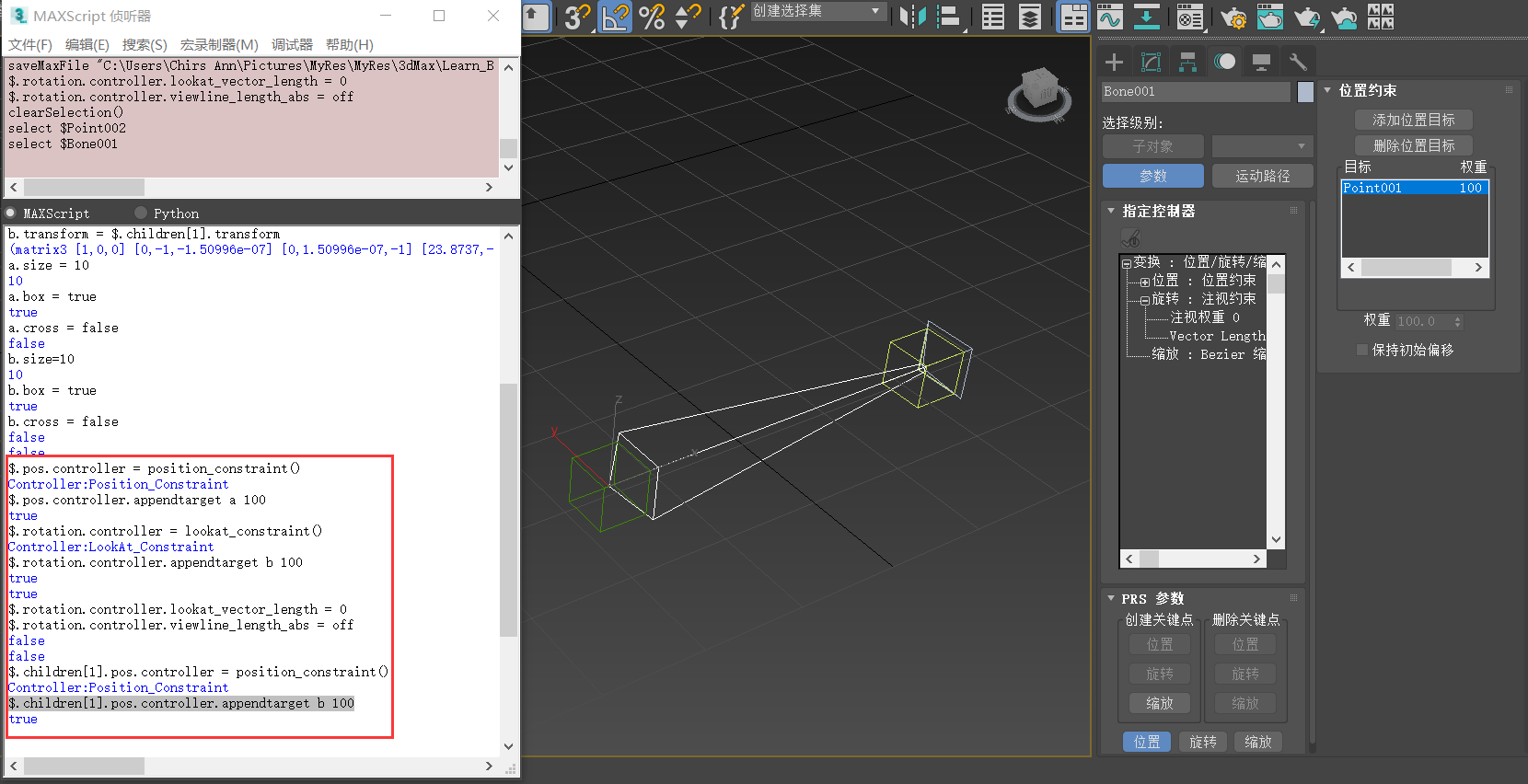Switch to the Create panel plus tab

point(1114,62)
